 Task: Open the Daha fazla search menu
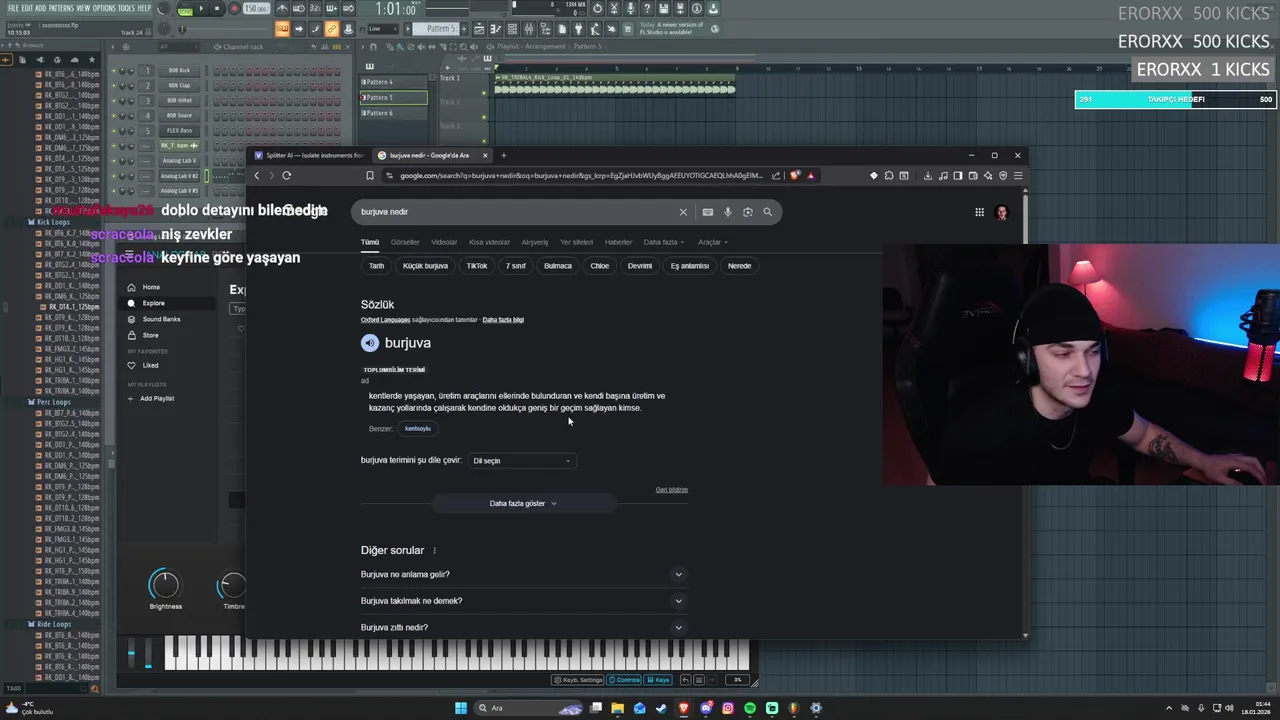[663, 242]
